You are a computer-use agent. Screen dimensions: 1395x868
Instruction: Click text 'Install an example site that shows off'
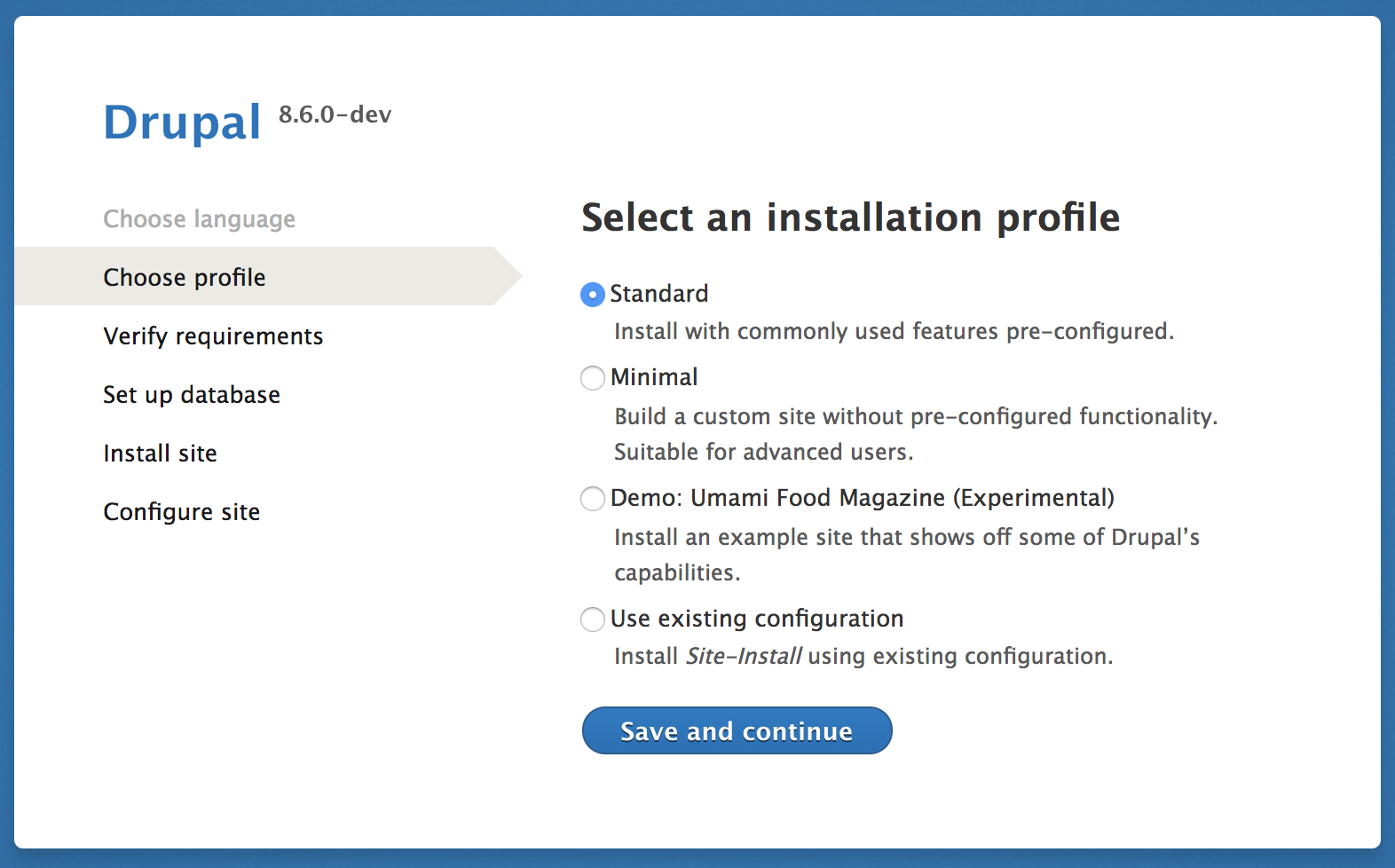[x=813, y=538]
